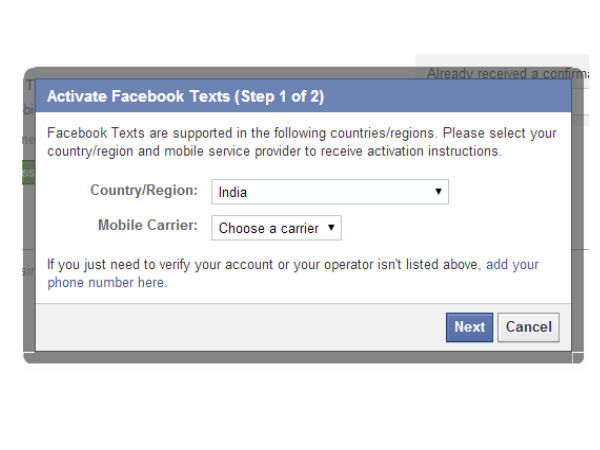Open the Country/Region dropdown showing India
600x450 pixels.
click(329, 192)
